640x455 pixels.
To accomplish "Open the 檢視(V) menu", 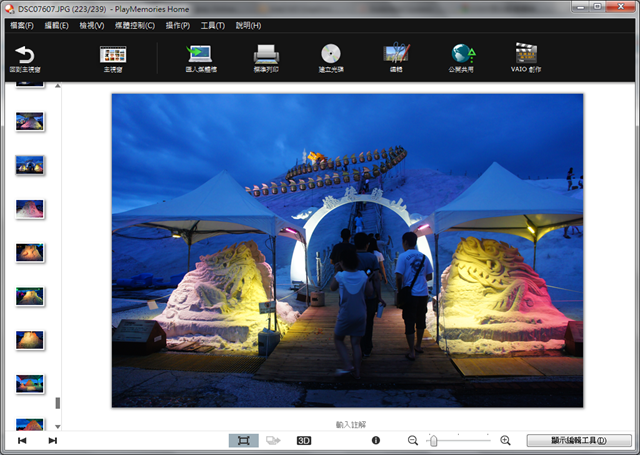I will pos(91,25).
